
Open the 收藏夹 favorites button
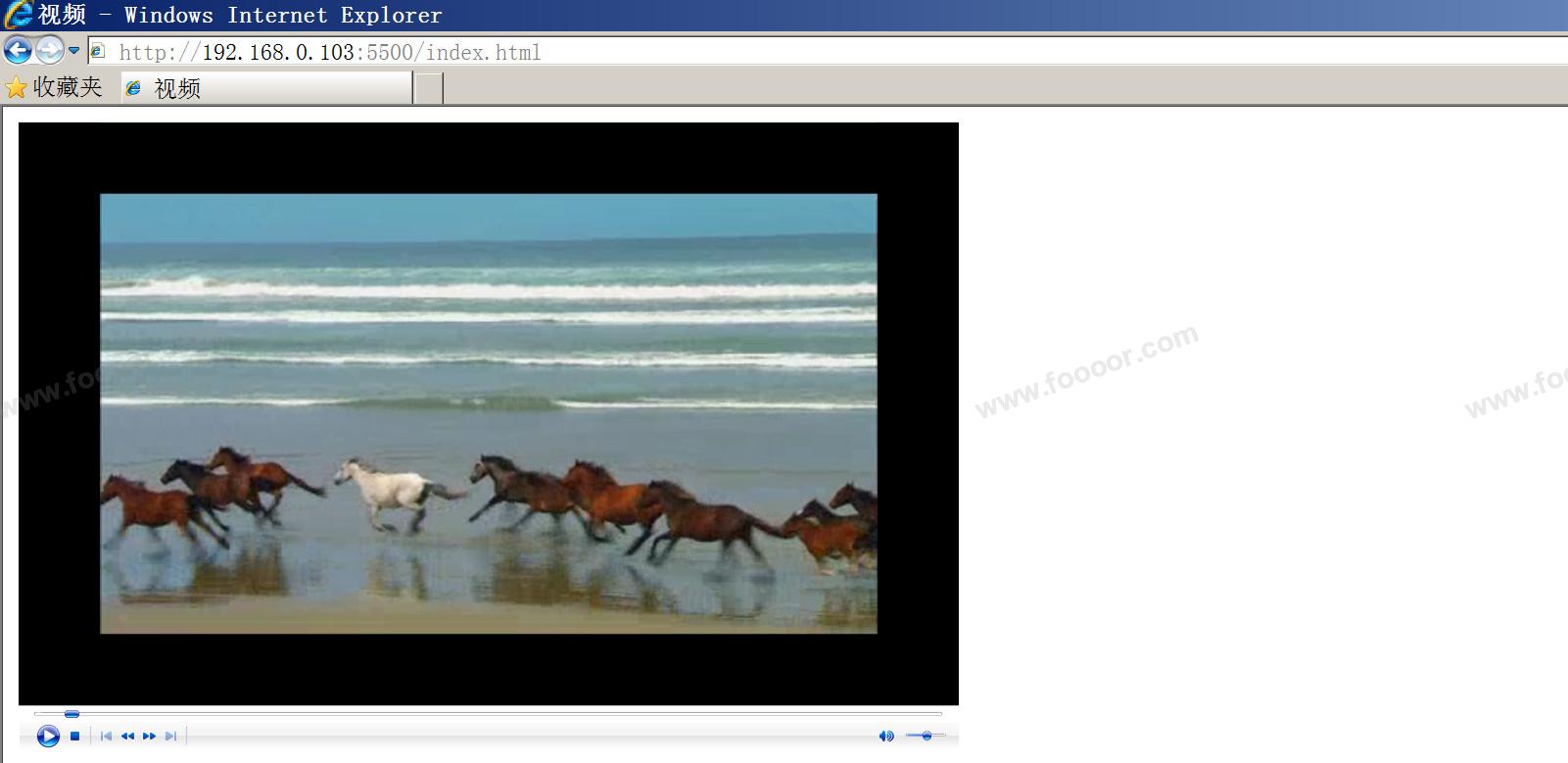(54, 88)
